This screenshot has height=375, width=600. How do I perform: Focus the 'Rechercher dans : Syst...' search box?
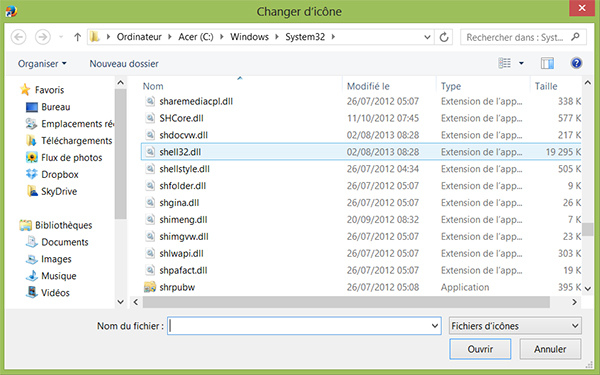pos(523,37)
